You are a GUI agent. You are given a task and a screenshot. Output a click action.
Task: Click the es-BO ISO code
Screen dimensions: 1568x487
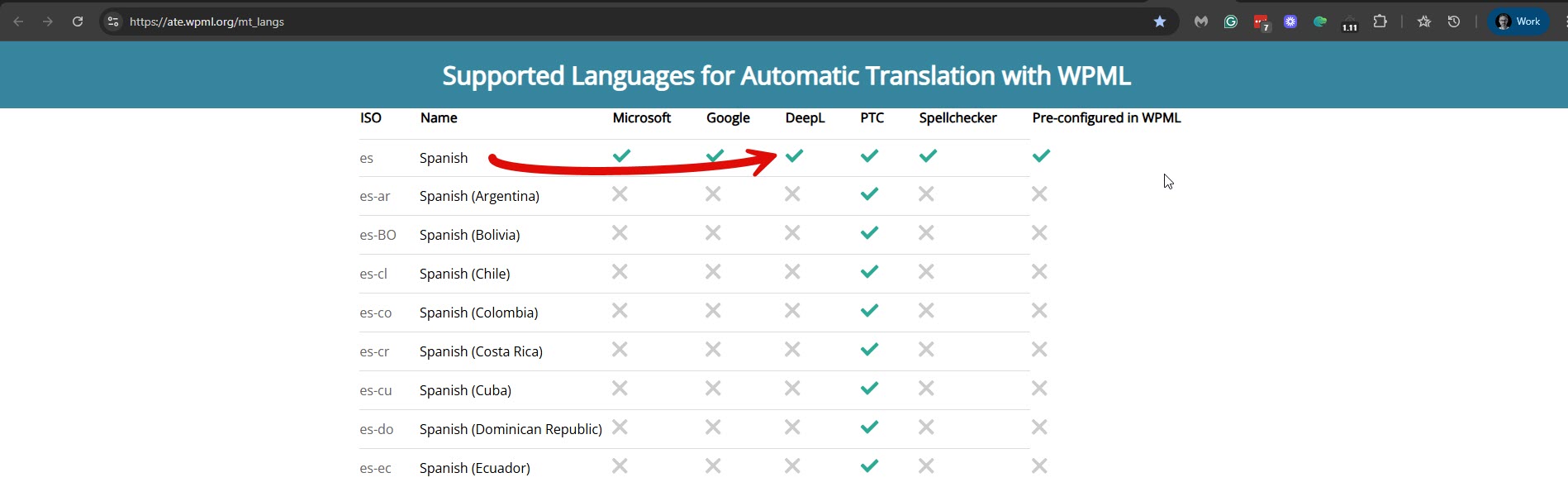(x=378, y=236)
